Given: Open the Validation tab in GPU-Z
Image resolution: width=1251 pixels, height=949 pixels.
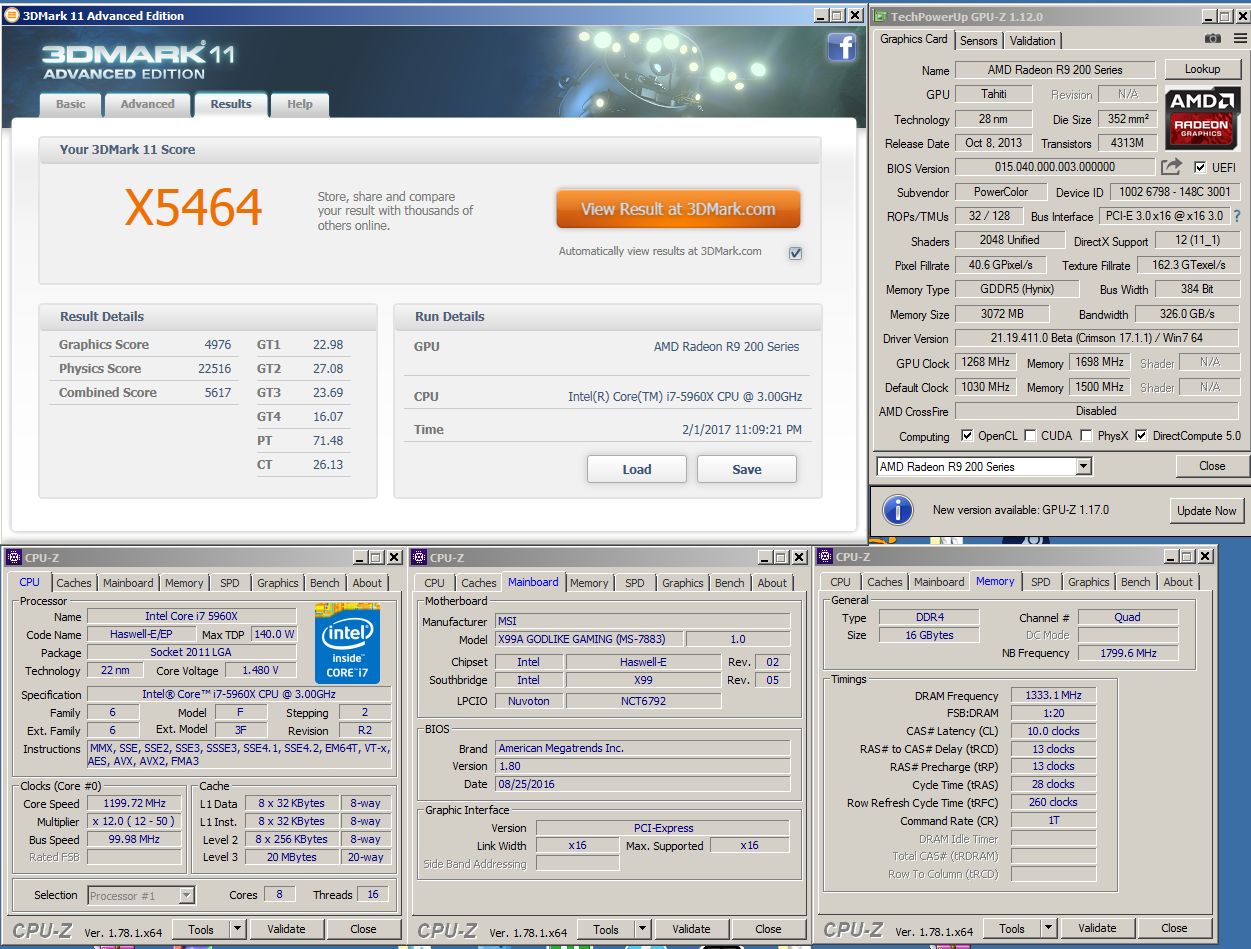Looking at the screenshot, I should 1032,41.
